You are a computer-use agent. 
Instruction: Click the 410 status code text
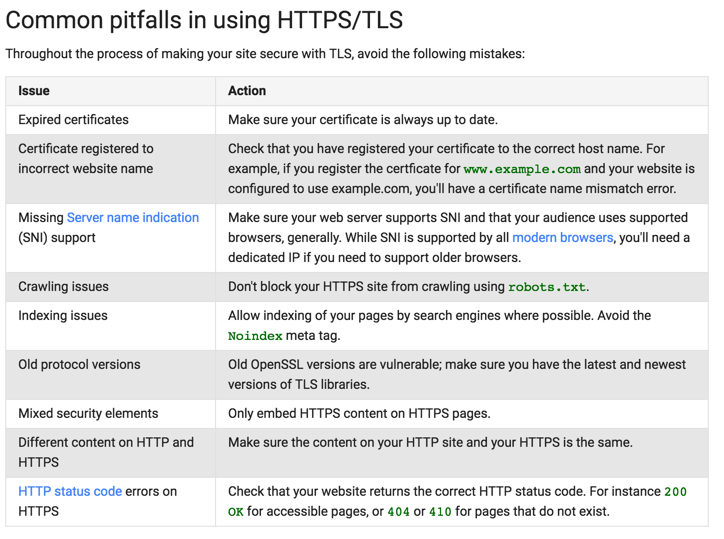[x=440, y=512]
